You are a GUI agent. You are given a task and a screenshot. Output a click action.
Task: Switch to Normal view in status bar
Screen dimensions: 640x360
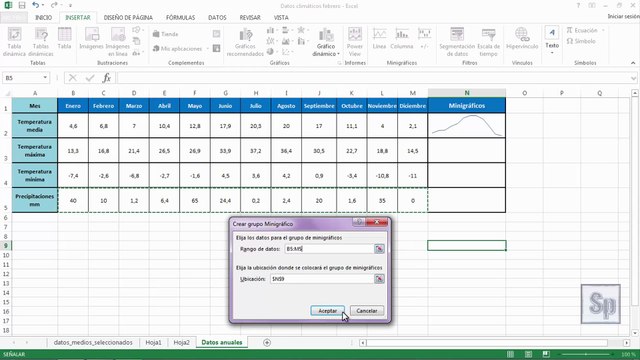pos(511,354)
